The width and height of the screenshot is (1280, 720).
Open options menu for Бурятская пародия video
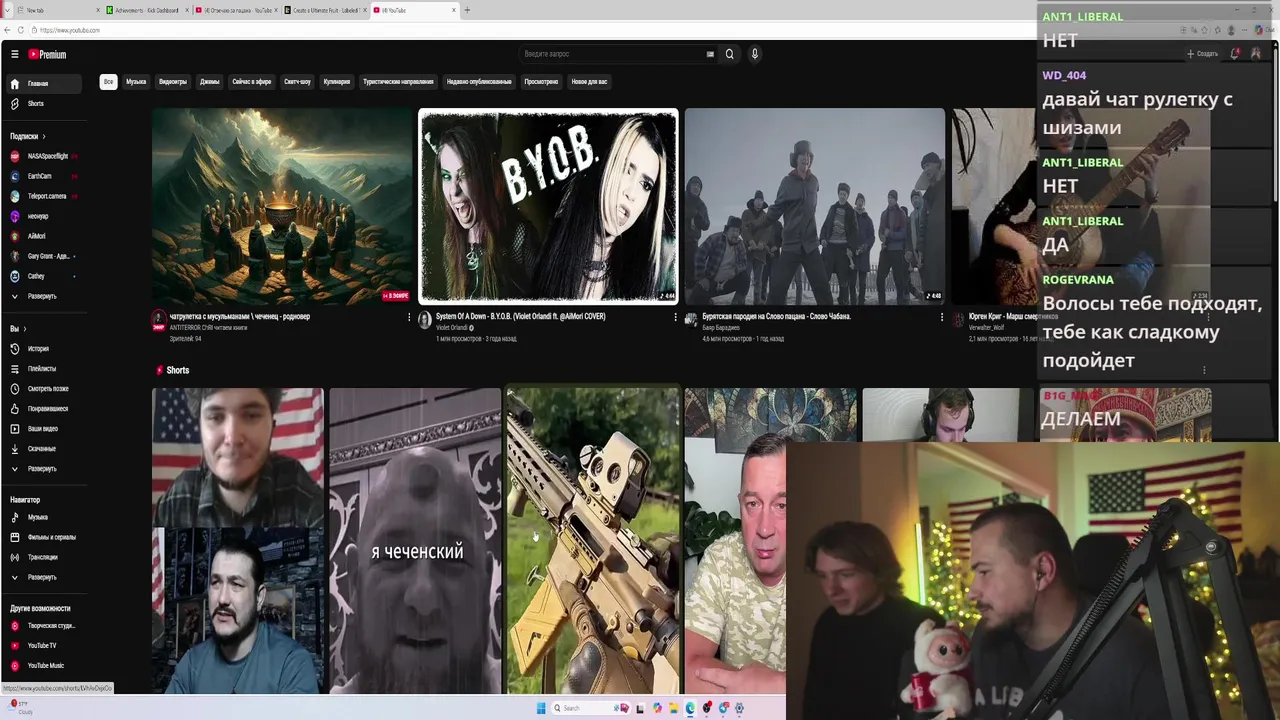tap(942, 317)
